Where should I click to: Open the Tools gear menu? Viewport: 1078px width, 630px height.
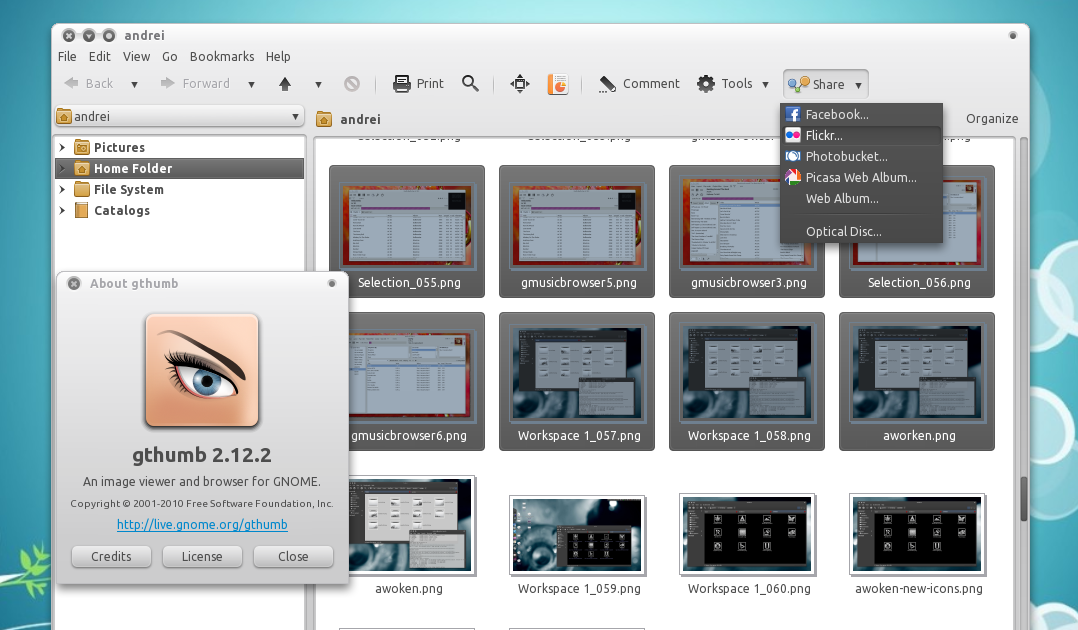pyautogui.click(x=733, y=84)
